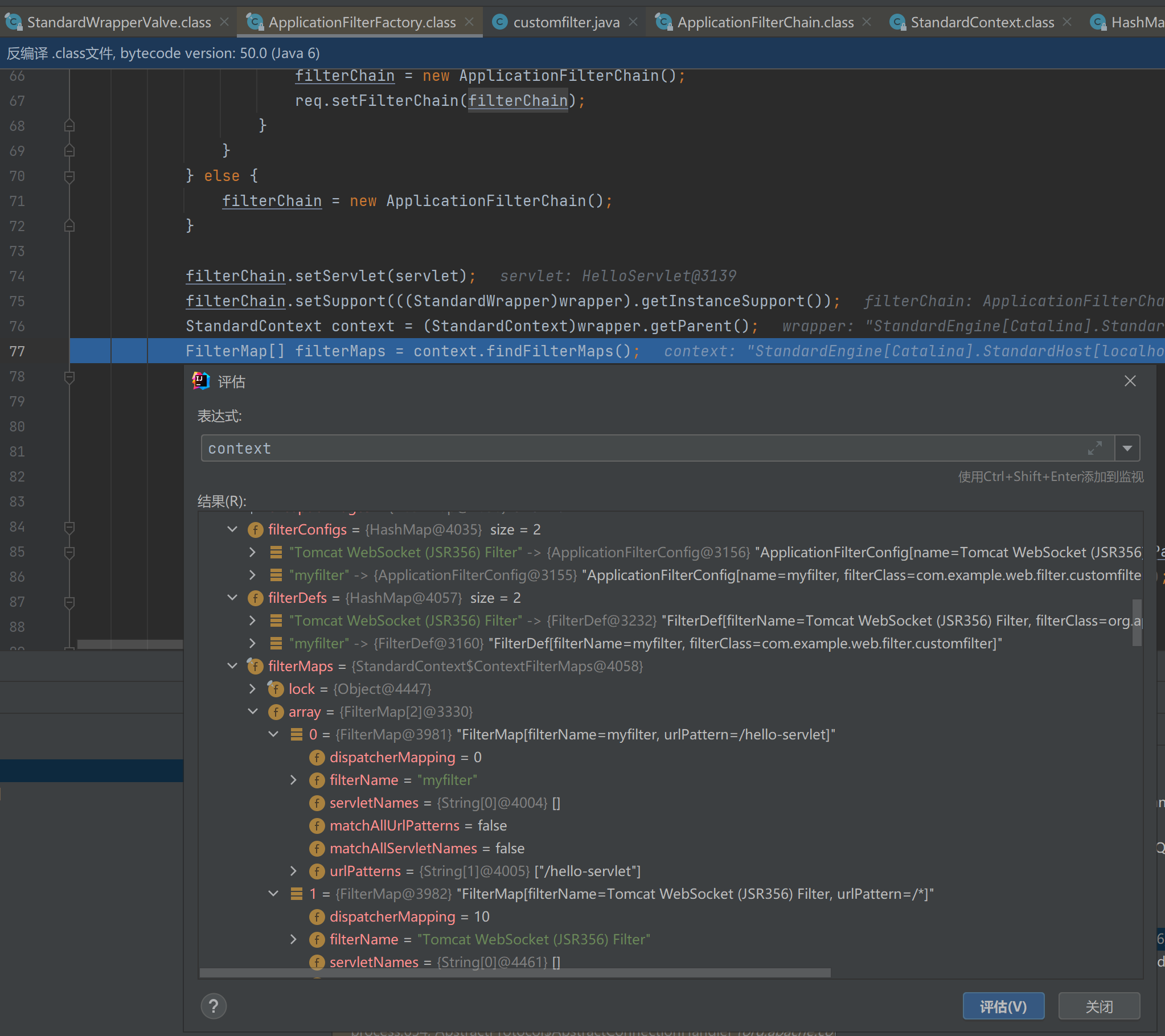Click the fold marker at line 70
Viewport: 1165px width, 1036px height.
coord(69,176)
